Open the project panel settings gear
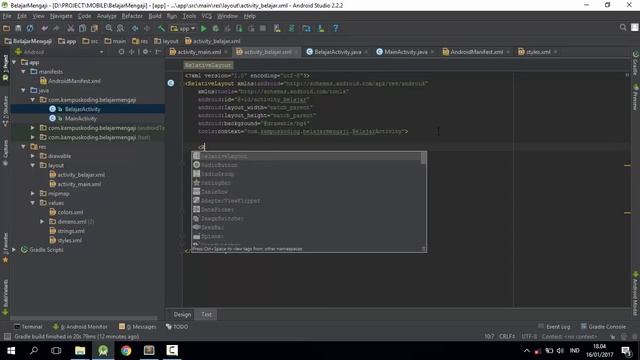Image resolution: width=640 pixels, height=360 pixels. 145,52
